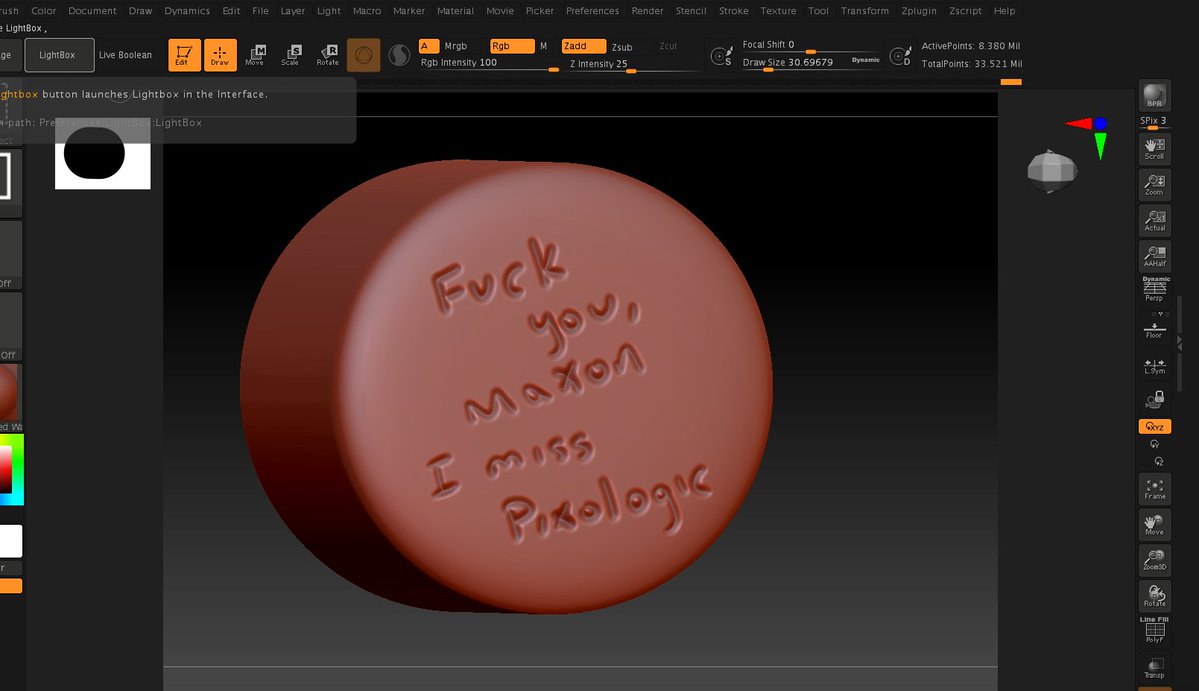
Task: Toggle Persp perspective view
Action: pyautogui.click(x=1155, y=290)
